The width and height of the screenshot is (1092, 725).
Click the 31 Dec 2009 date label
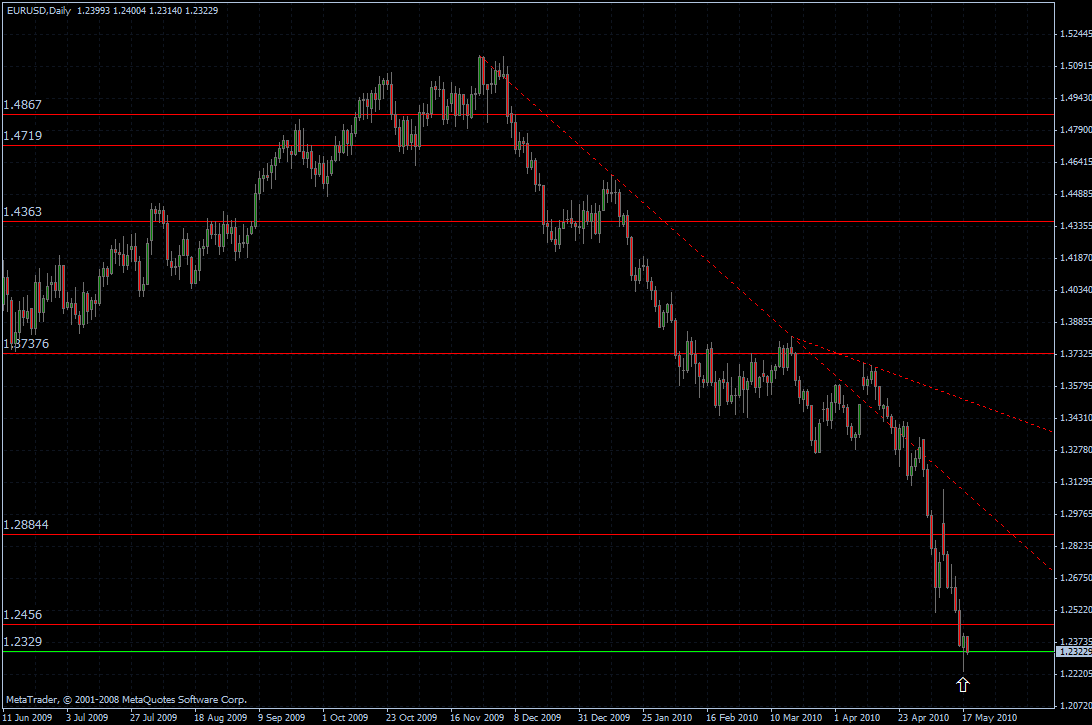[604, 717]
